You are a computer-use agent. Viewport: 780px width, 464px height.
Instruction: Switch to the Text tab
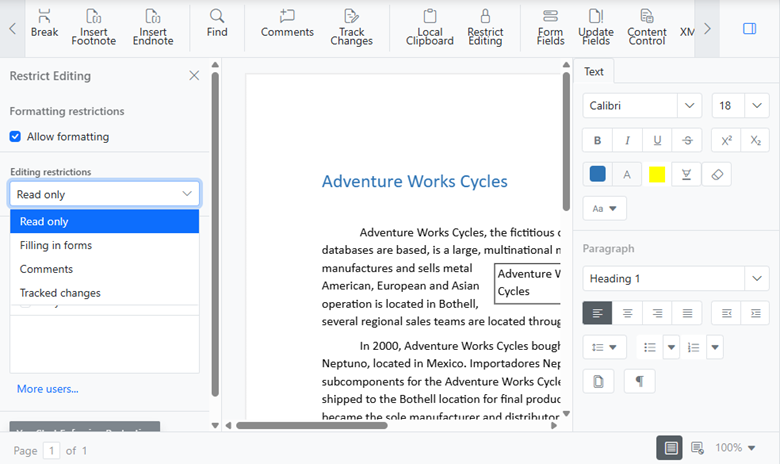[x=593, y=72]
